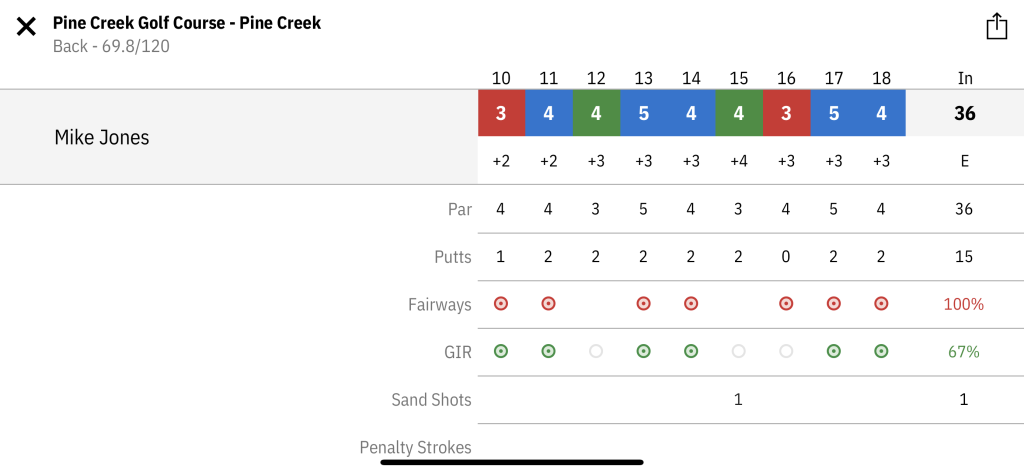Tap the hole 17 green GIR marker
Image resolution: width=1024 pixels, height=474 pixels.
click(x=833, y=351)
